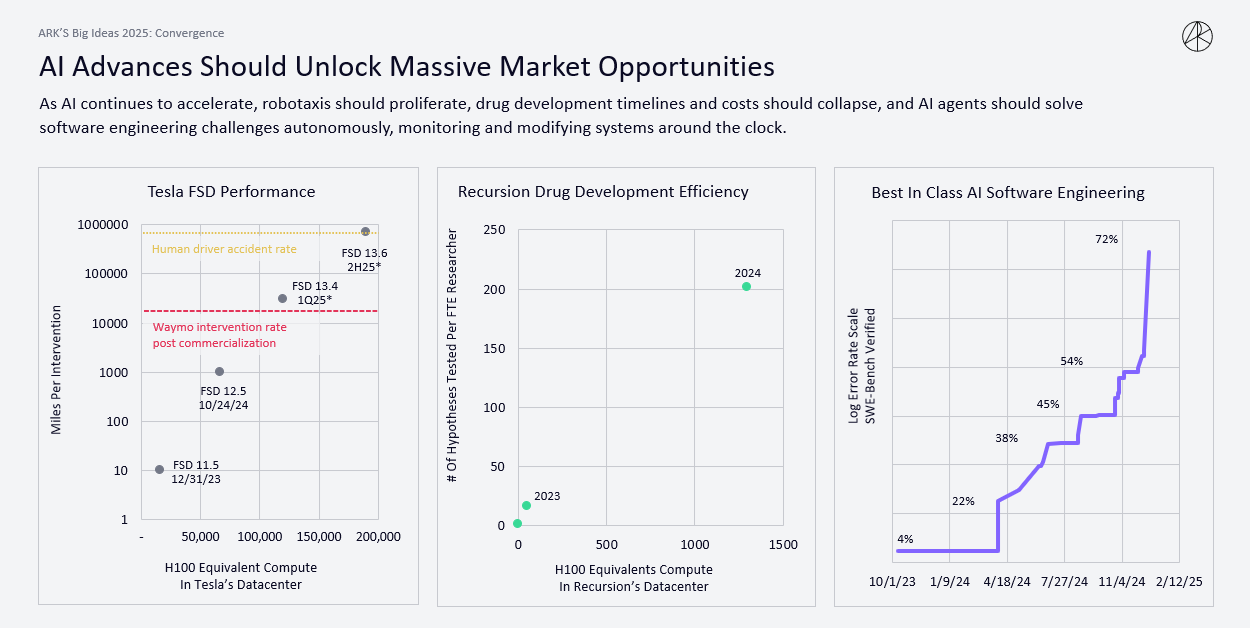Click "# Of Hypotheses Tested Per FTE Researcher"

(453, 356)
